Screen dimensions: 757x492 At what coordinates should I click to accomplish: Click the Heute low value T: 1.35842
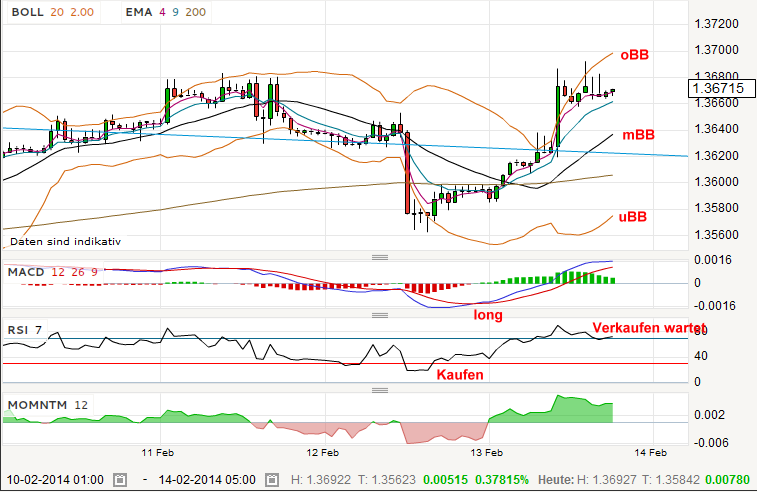pos(673,480)
